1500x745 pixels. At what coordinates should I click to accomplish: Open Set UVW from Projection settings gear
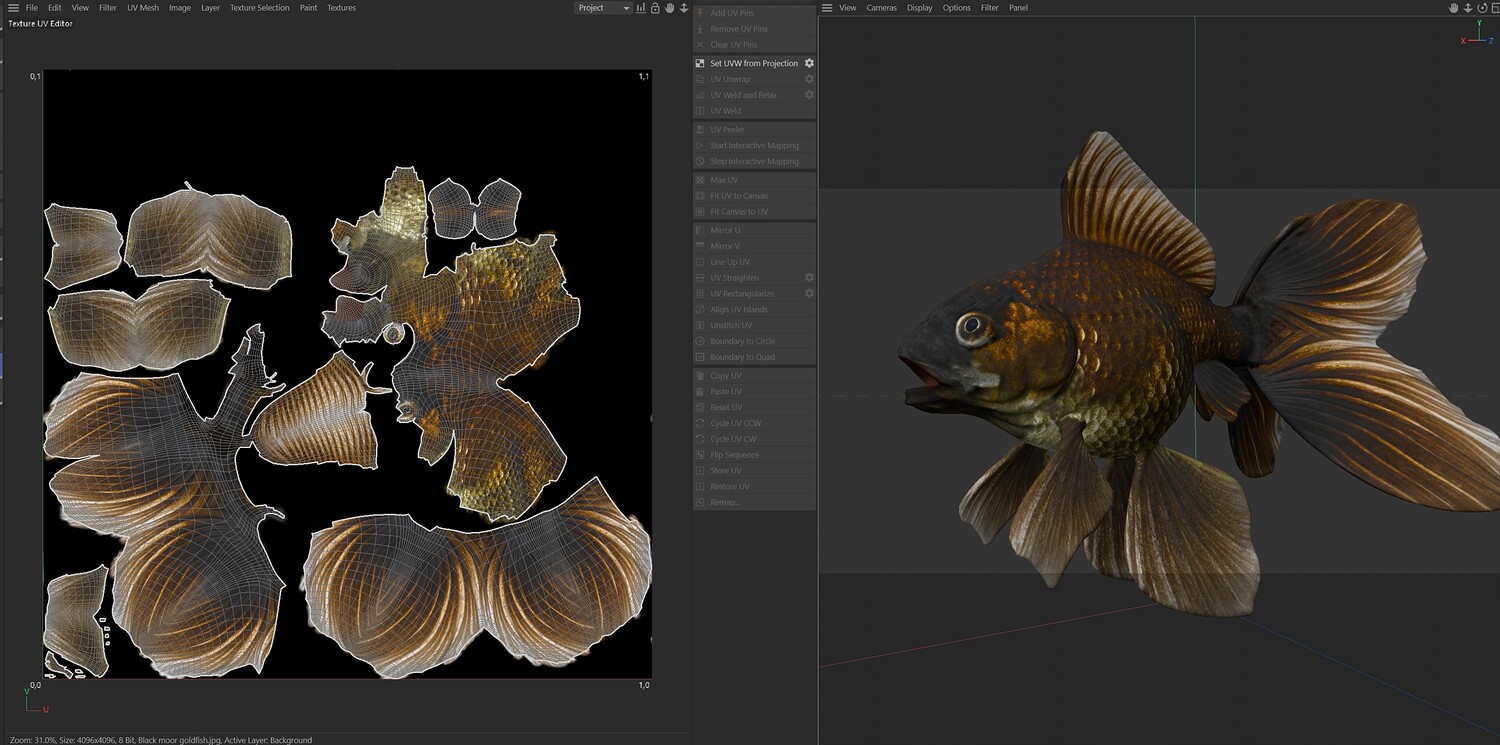click(809, 63)
